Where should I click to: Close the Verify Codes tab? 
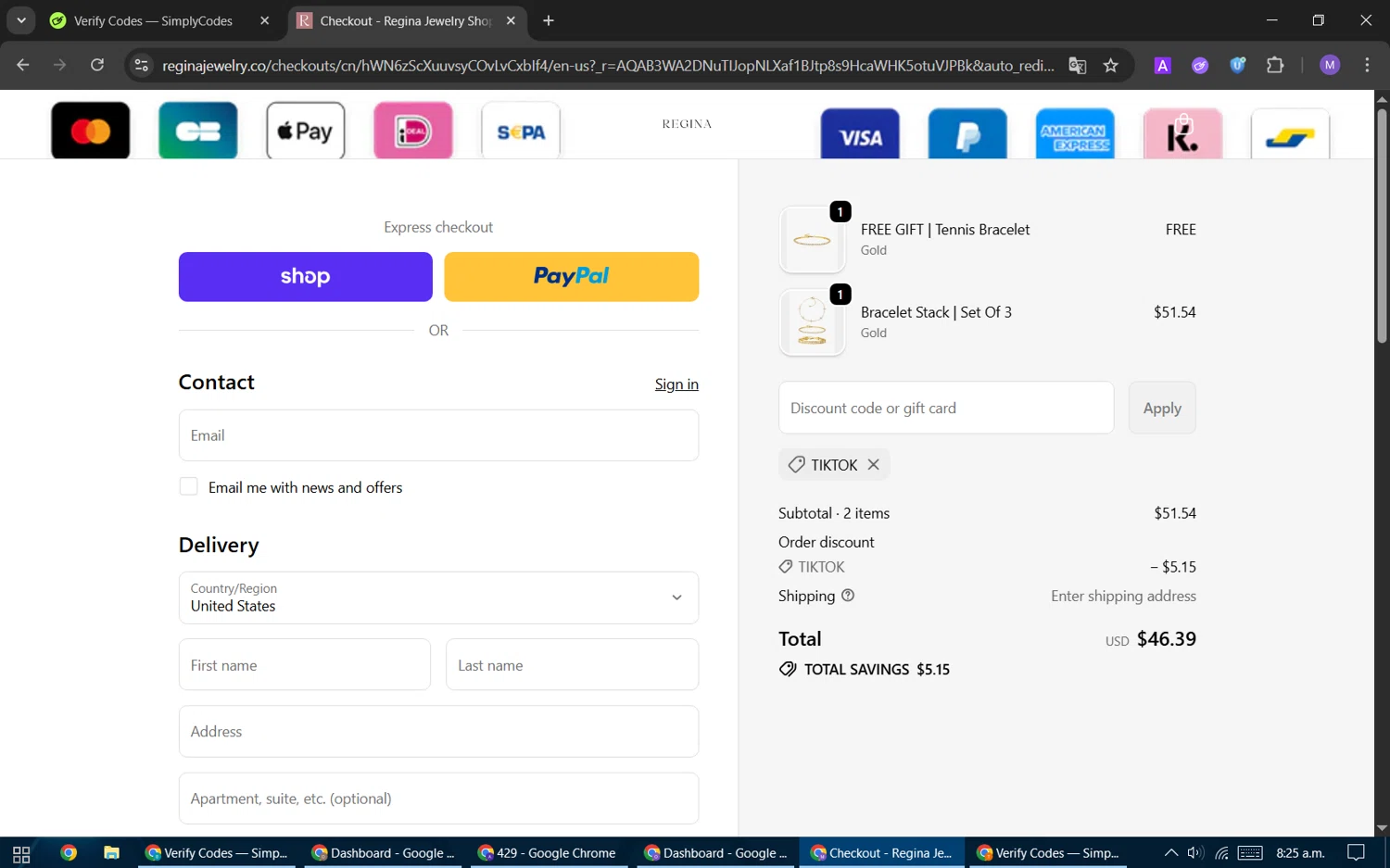tap(264, 20)
